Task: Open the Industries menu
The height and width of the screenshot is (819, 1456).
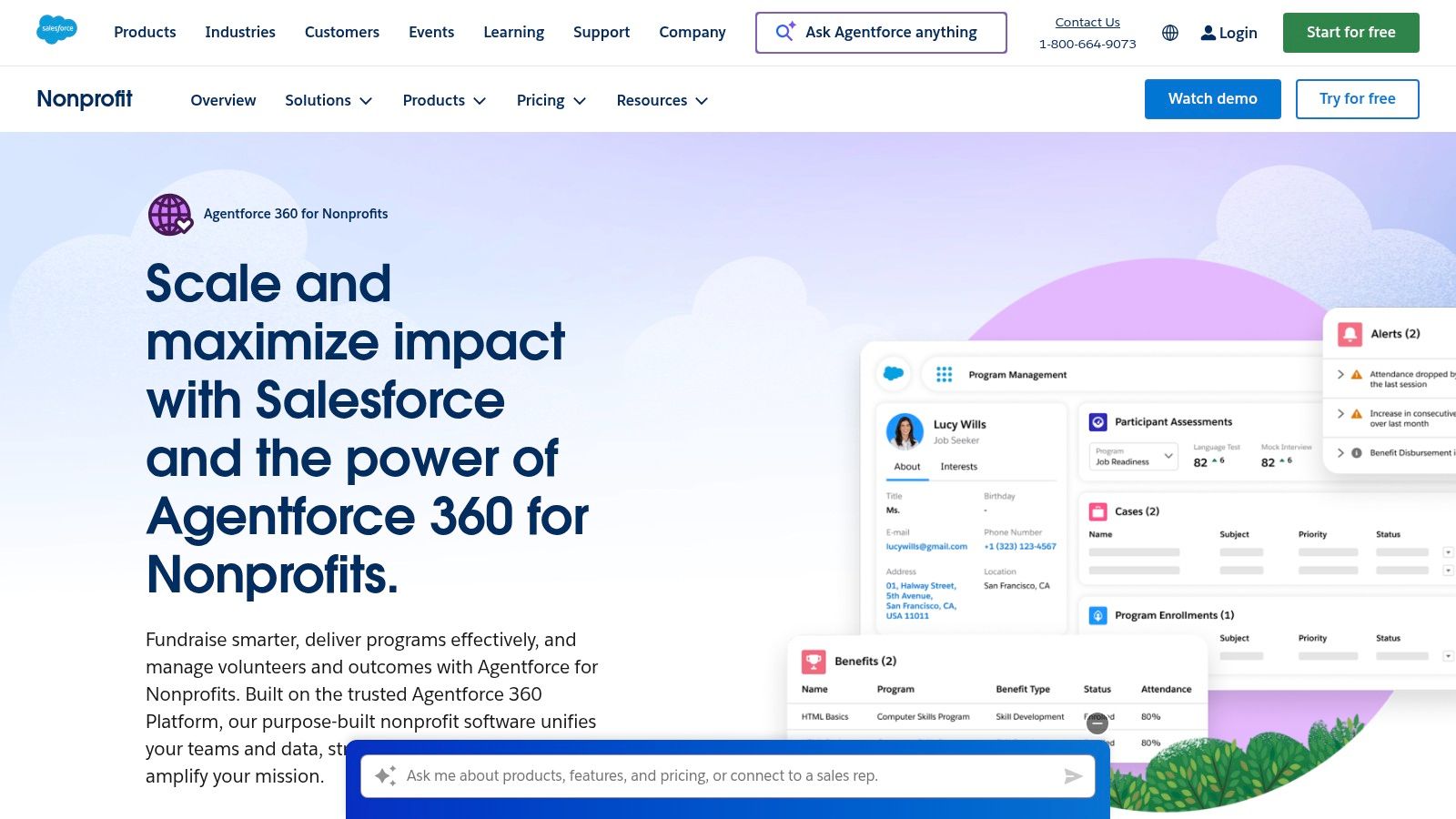Action: [x=240, y=32]
